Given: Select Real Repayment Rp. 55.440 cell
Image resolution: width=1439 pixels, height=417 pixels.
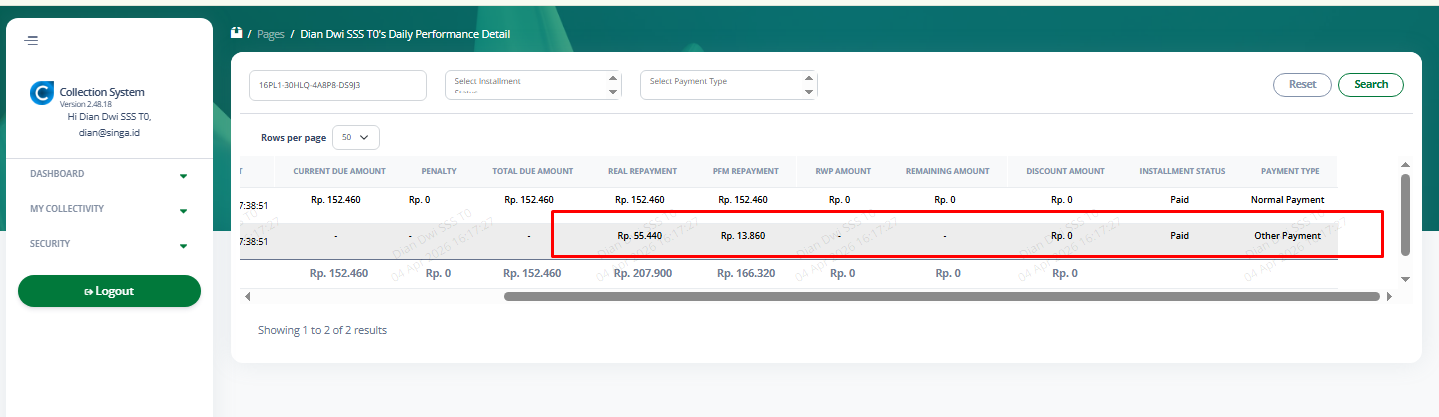Looking at the screenshot, I should pyautogui.click(x=640, y=236).
